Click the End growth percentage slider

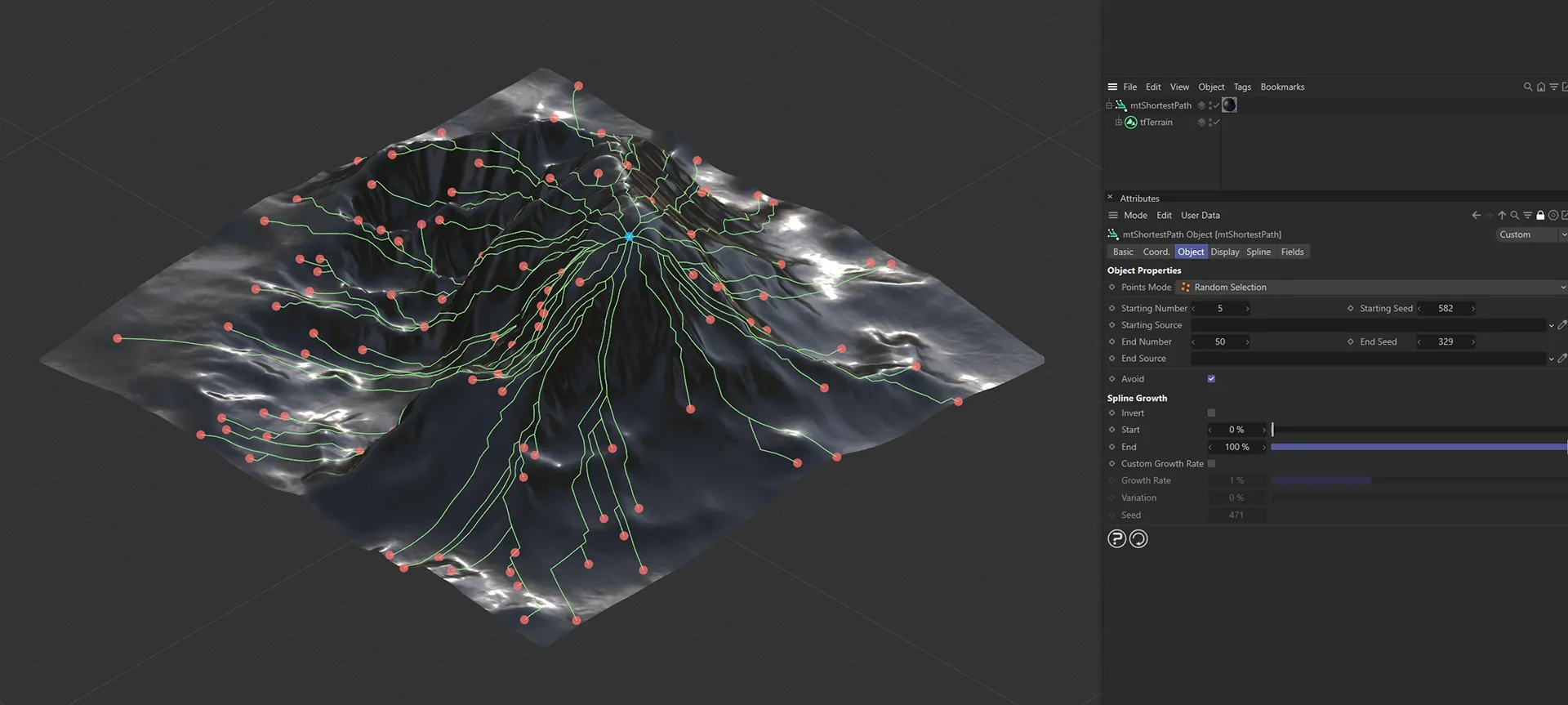pos(1418,447)
